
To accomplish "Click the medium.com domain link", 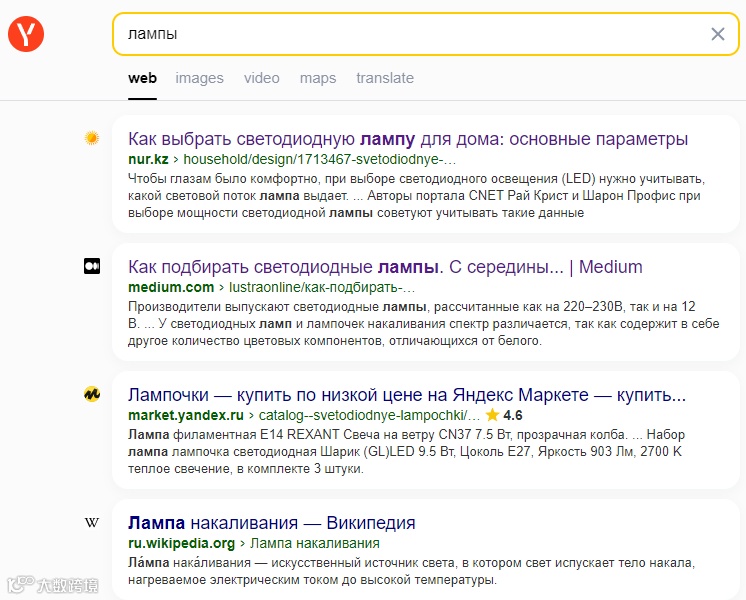I will click(x=171, y=287).
